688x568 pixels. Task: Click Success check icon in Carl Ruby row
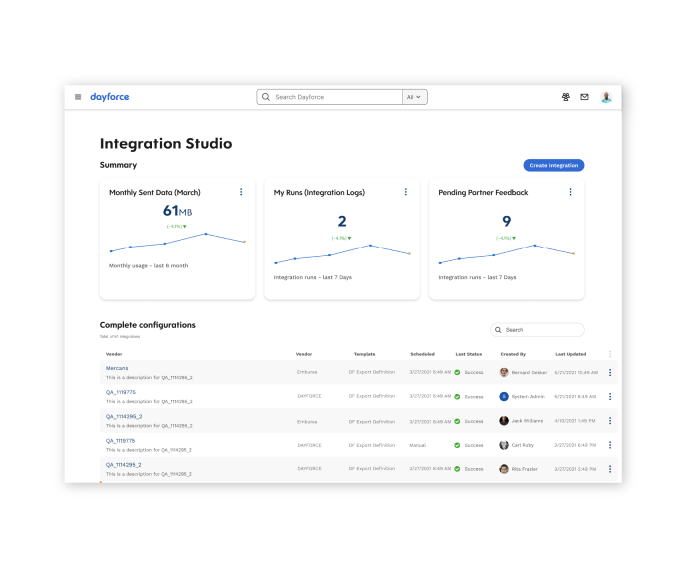click(457, 445)
